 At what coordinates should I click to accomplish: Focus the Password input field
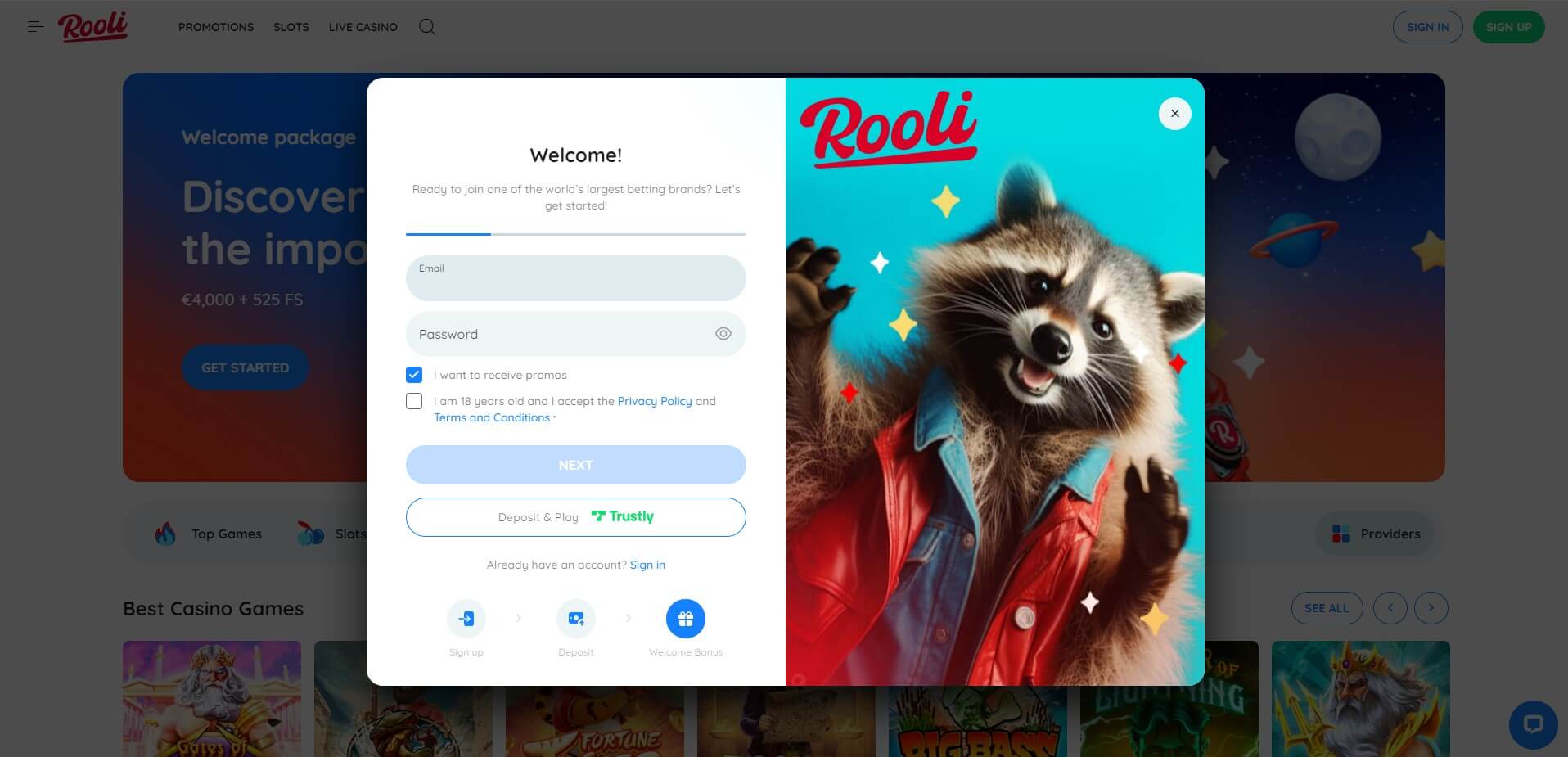[x=576, y=334]
